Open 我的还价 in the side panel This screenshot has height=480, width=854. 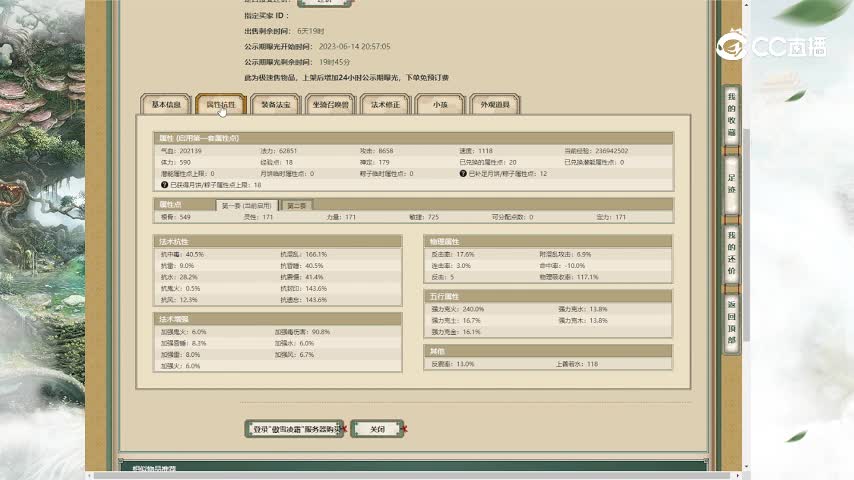tap(731, 252)
